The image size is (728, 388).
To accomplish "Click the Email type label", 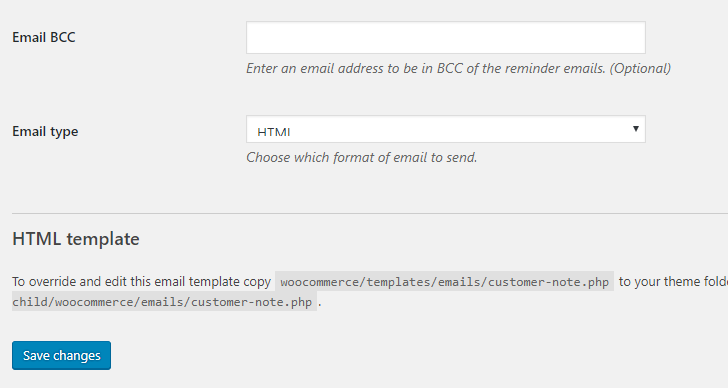I will pos(45,132).
